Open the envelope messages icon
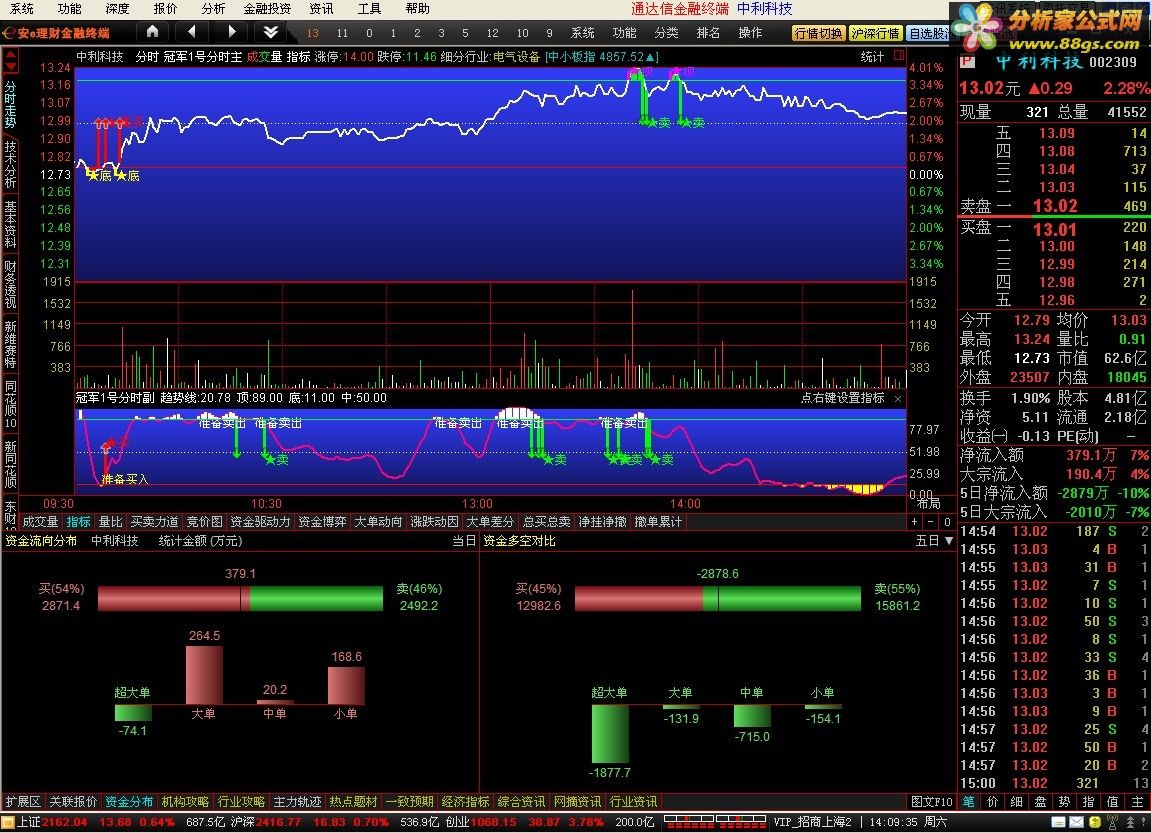Screen dimensions: 1151x833 (1075, 823)
